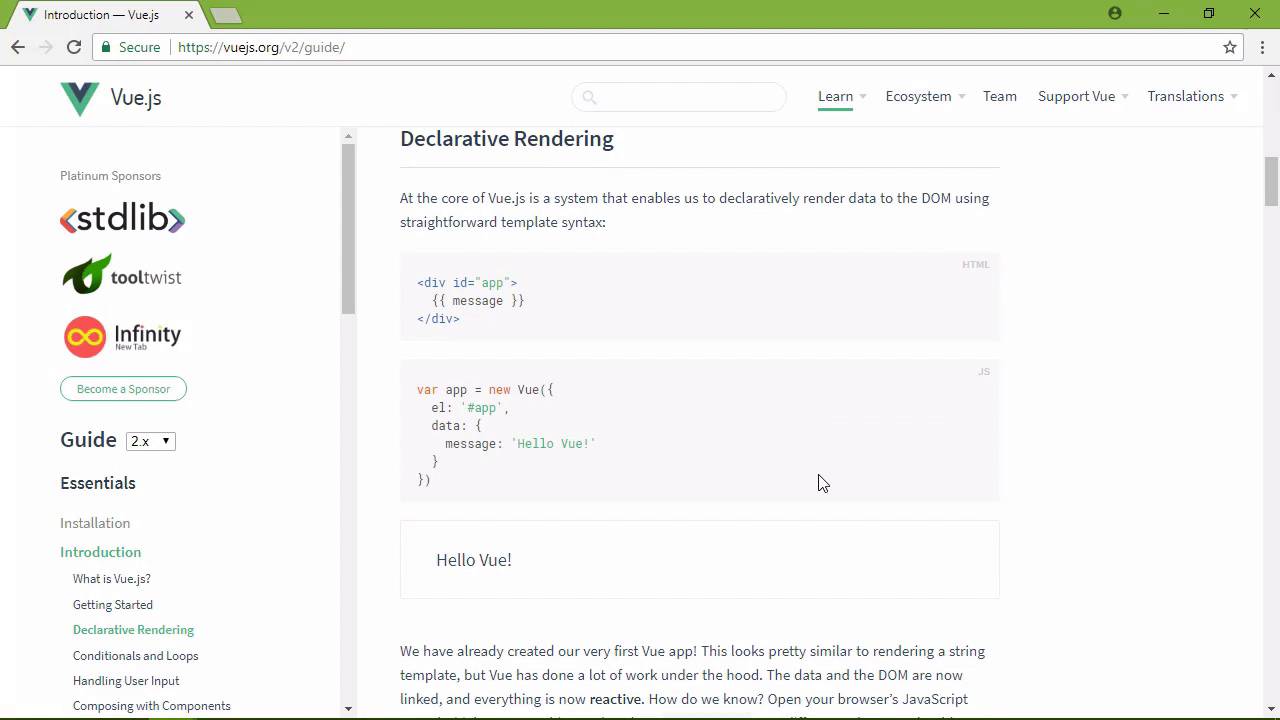Open the Team page in navbar
The image size is (1280, 720).
click(999, 97)
